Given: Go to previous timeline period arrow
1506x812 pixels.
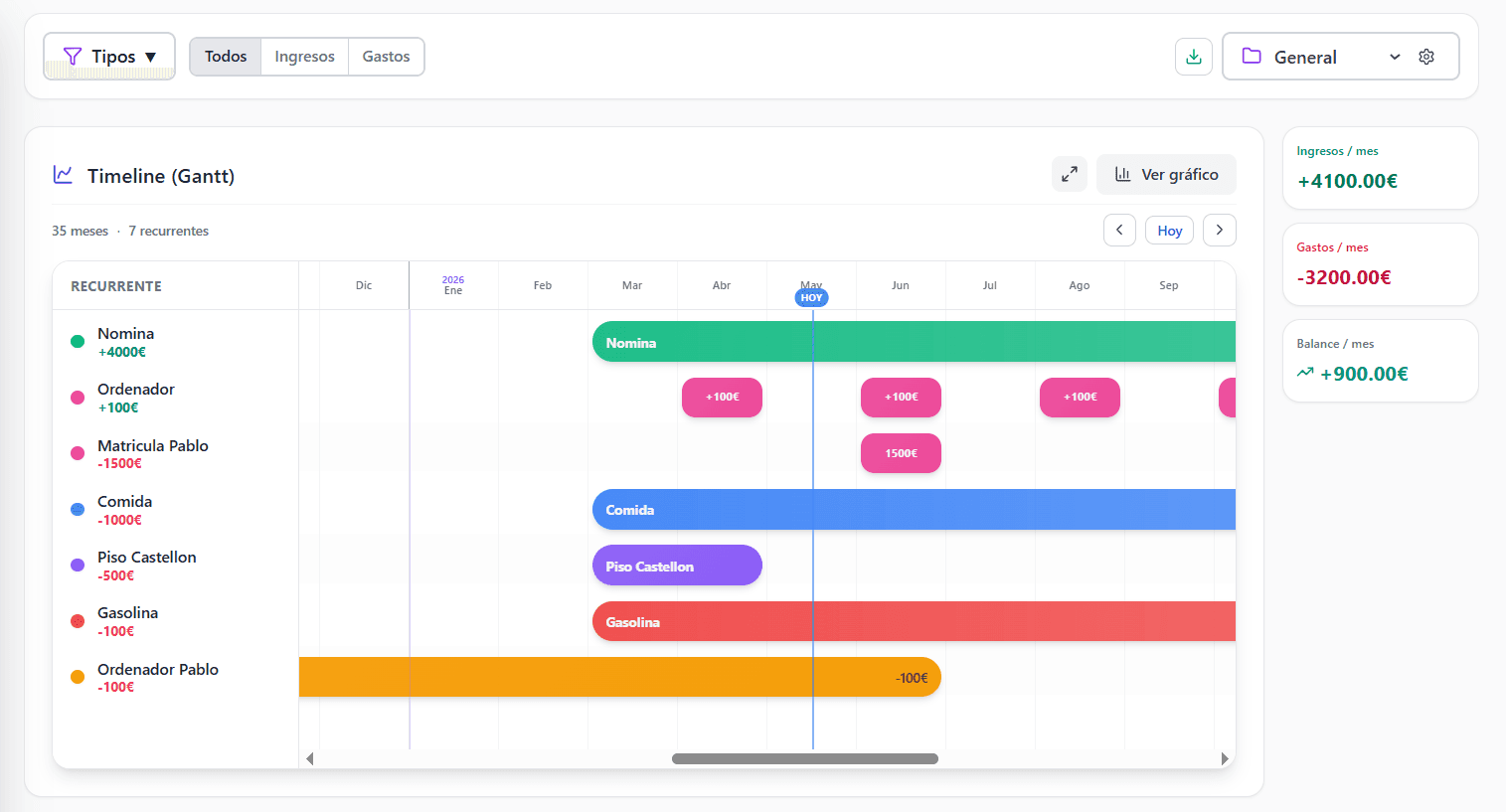Looking at the screenshot, I should 1119,230.
